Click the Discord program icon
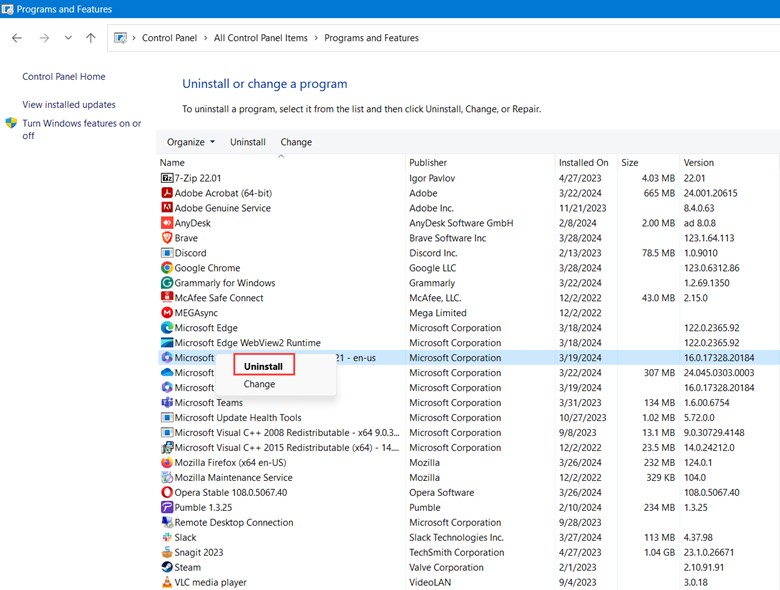Image resolution: width=780 pixels, height=590 pixels. tap(167, 253)
